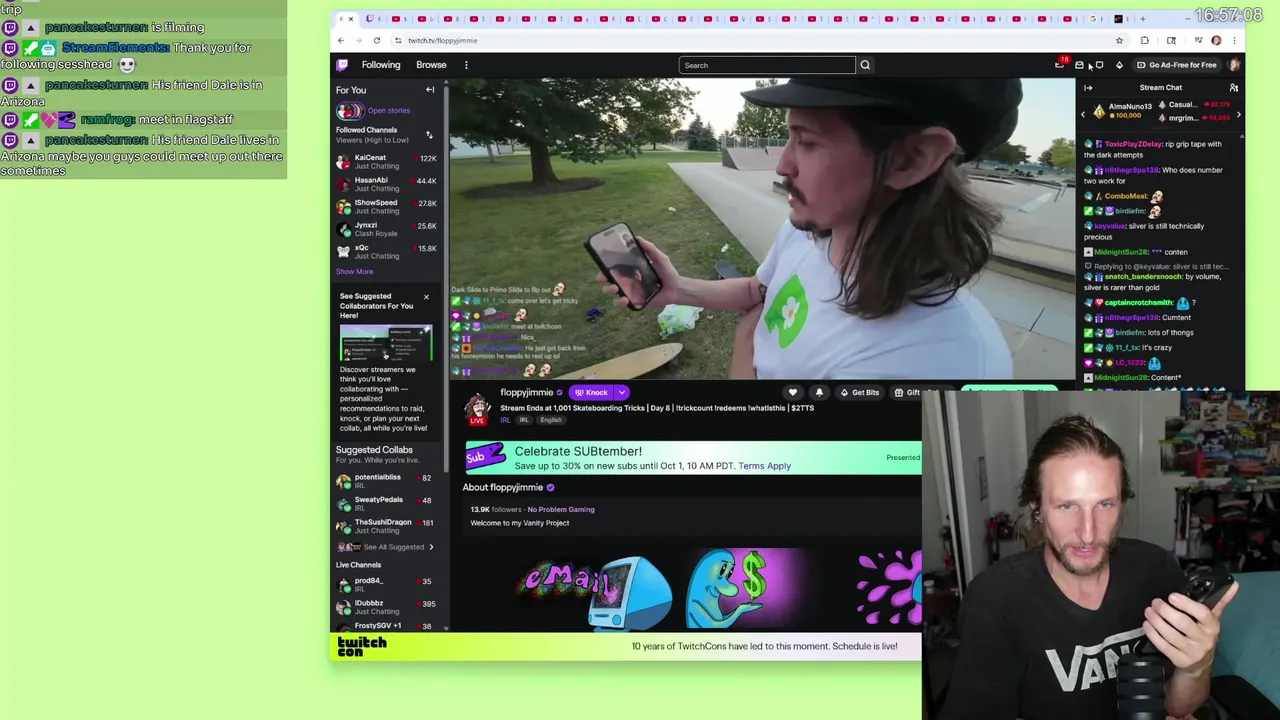The image size is (1280, 720).
Task: Bookmark this page with the star
Action: (x=1119, y=40)
